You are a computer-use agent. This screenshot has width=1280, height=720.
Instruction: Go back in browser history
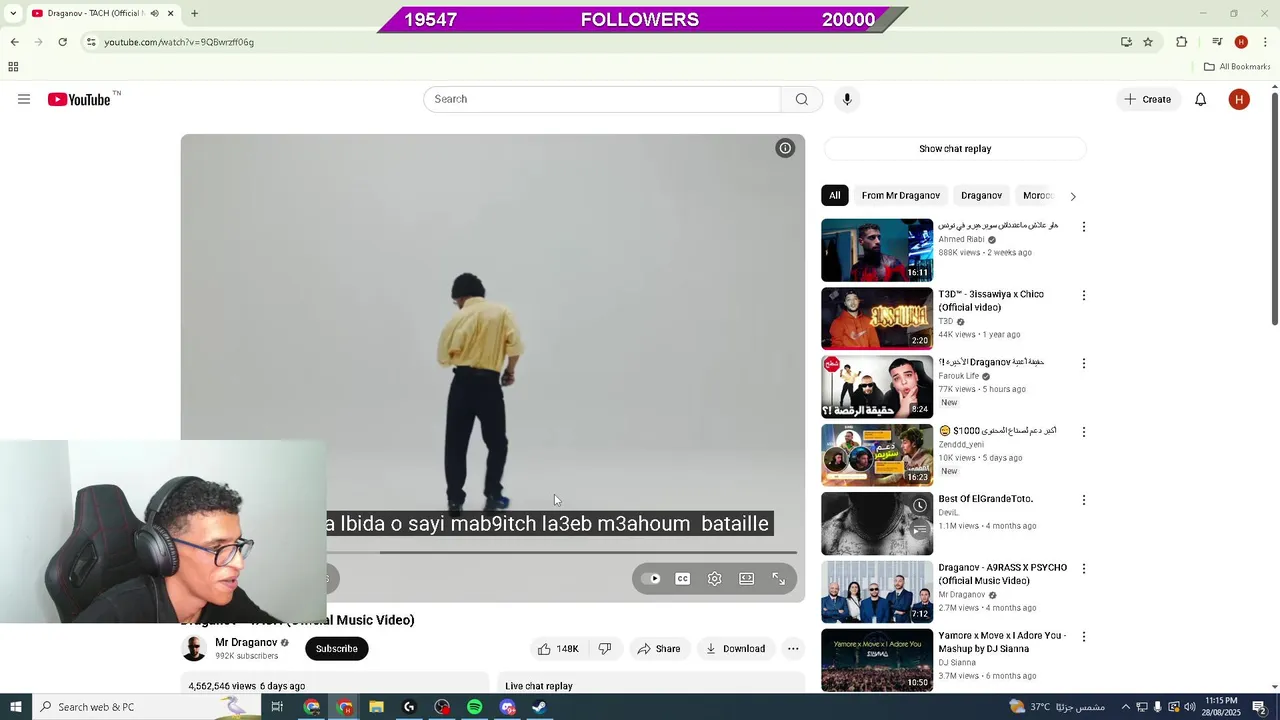pos(14,42)
